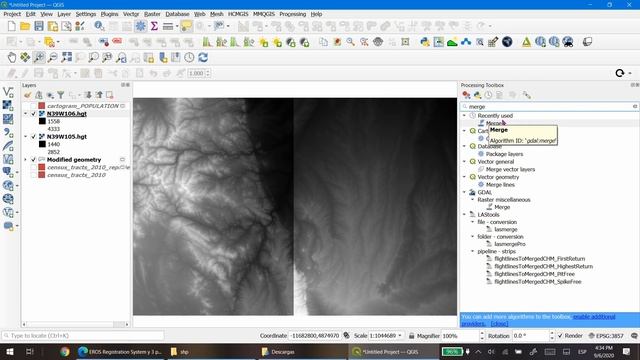This screenshot has width=640, height=360.
Task: Open the MMQGIS menu
Action: pyautogui.click(x=264, y=14)
